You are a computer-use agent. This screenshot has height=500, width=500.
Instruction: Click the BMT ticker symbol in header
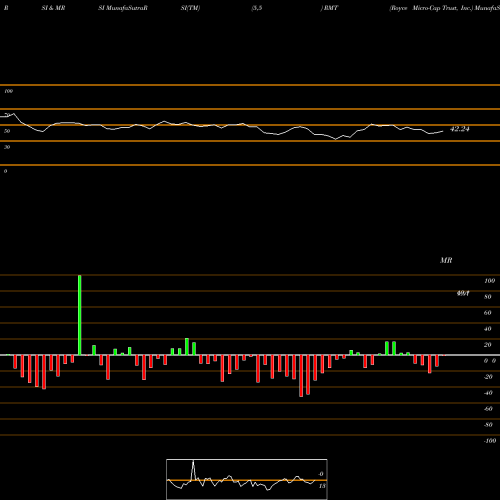coord(331,8)
